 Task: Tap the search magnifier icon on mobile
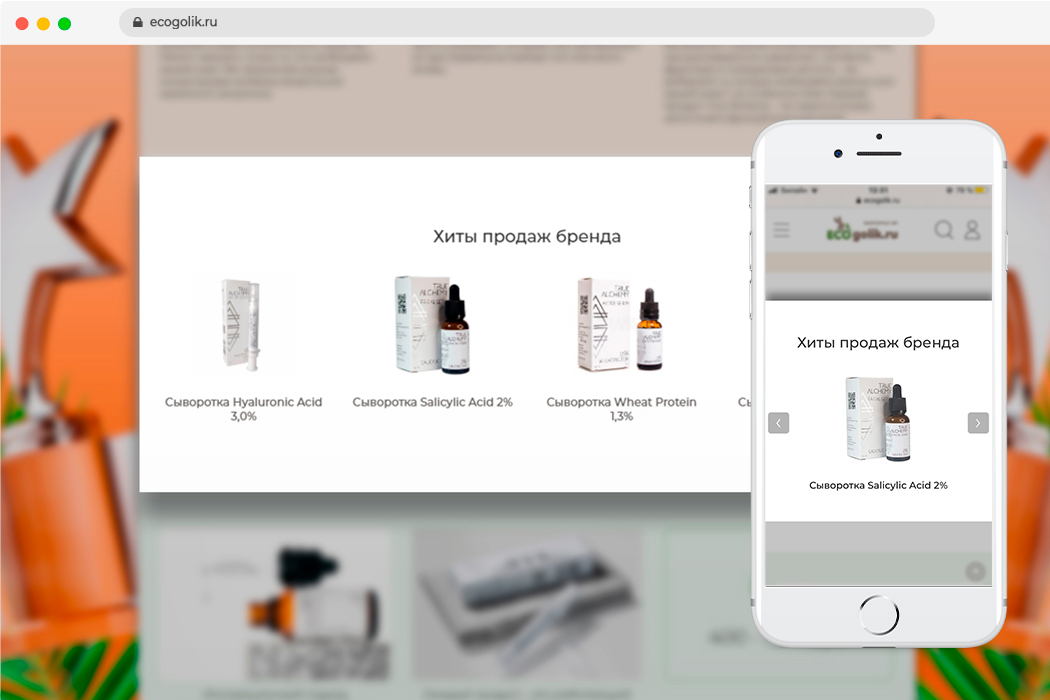(943, 230)
